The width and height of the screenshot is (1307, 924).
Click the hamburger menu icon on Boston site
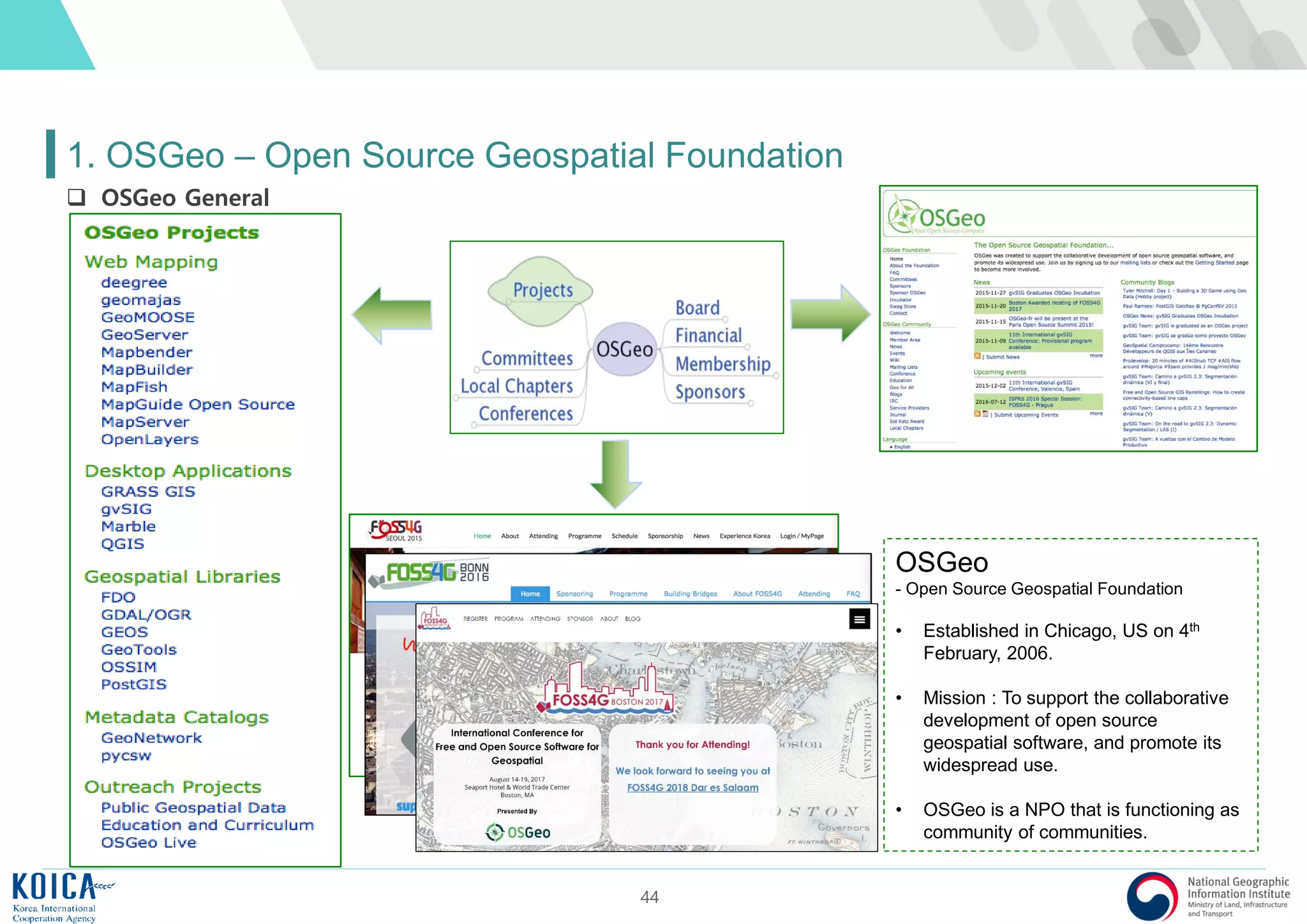(x=860, y=619)
